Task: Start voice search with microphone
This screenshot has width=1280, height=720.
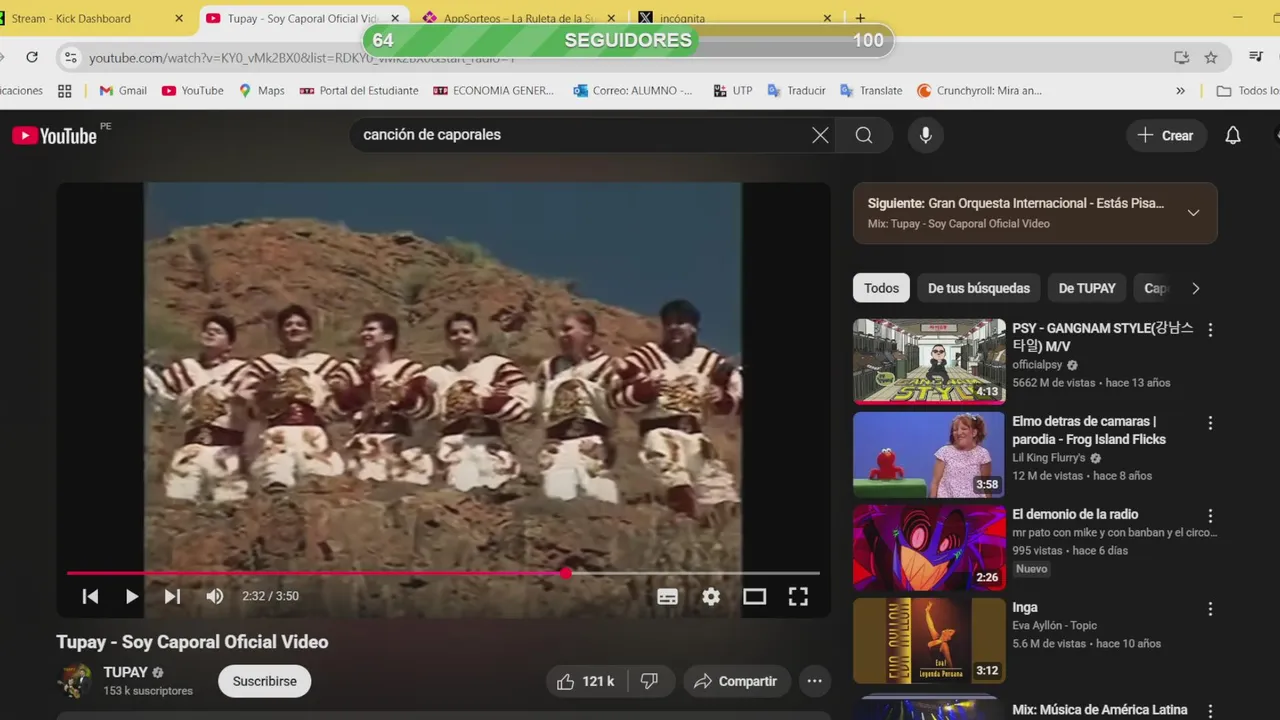Action: click(926, 135)
